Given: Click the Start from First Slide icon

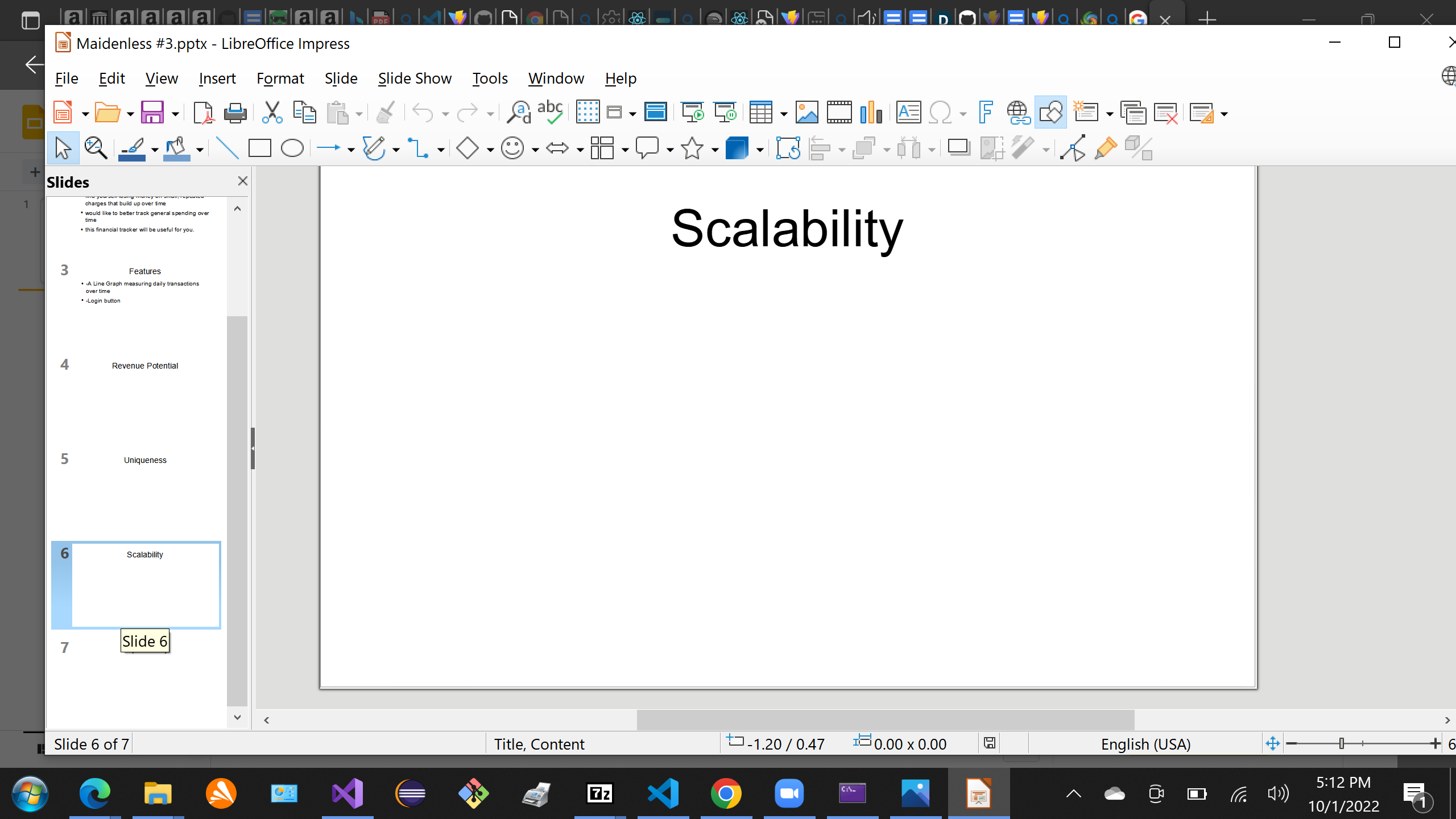Looking at the screenshot, I should point(692,113).
